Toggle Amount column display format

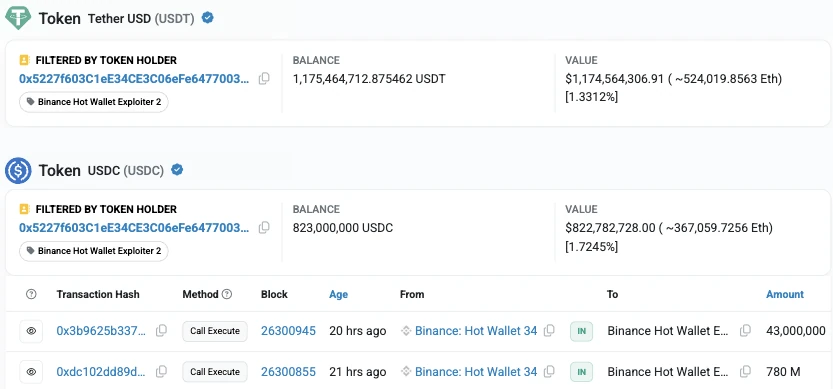click(x=785, y=294)
